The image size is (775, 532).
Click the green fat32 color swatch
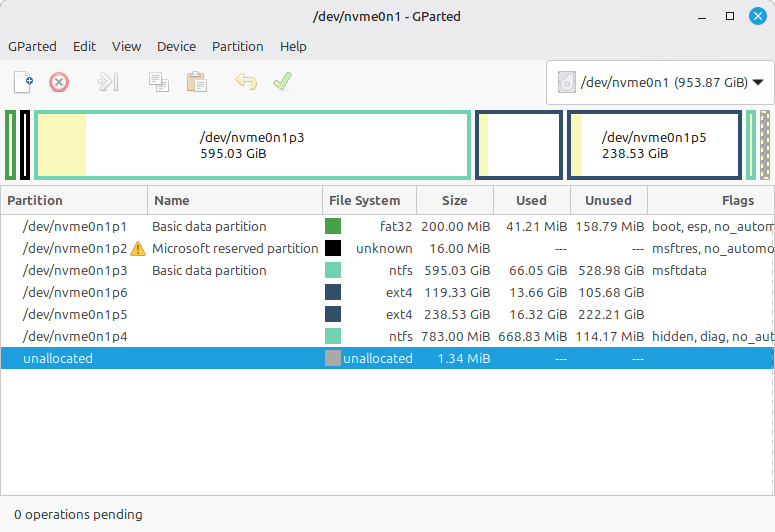[333, 227]
